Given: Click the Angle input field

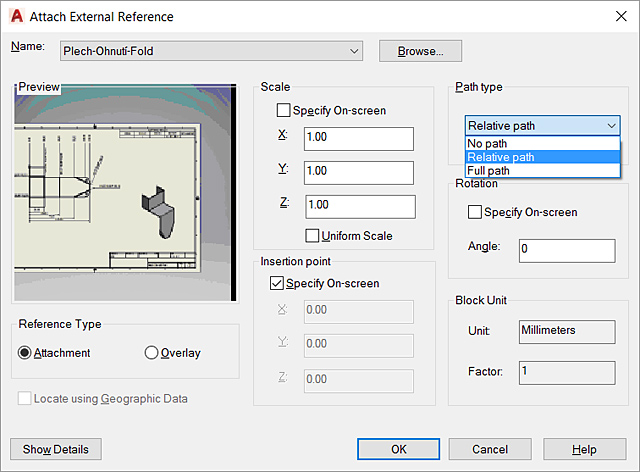Looking at the screenshot, I should click(x=567, y=251).
